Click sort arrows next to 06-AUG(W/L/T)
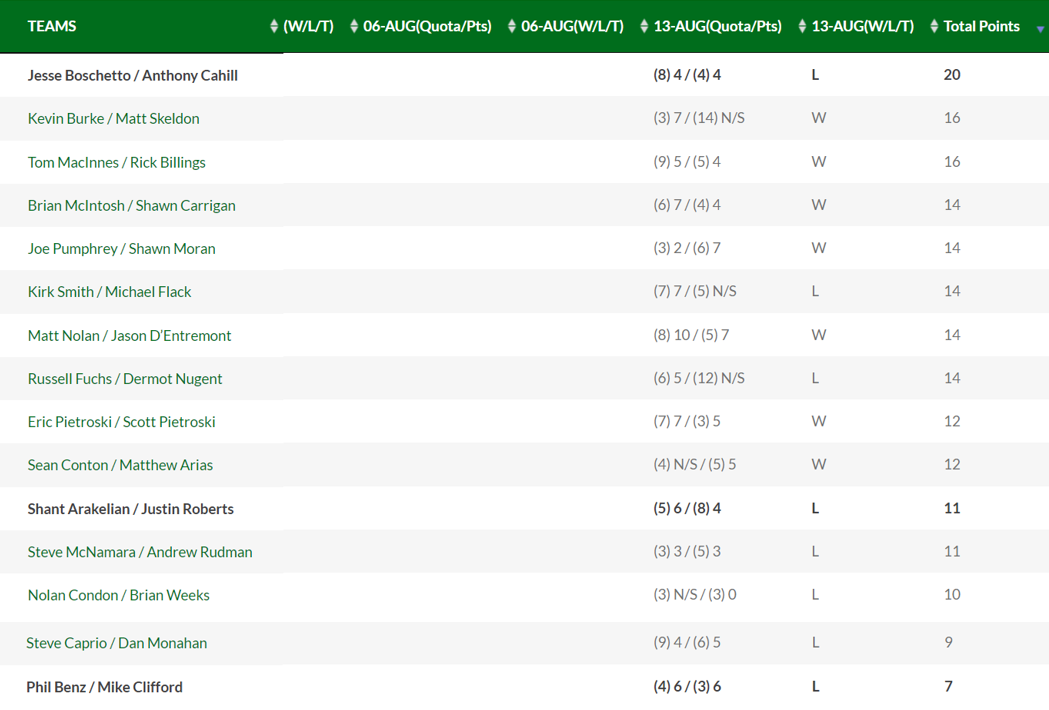The height and width of the screenshot is (710, 1049). click(x=512, y=27)
